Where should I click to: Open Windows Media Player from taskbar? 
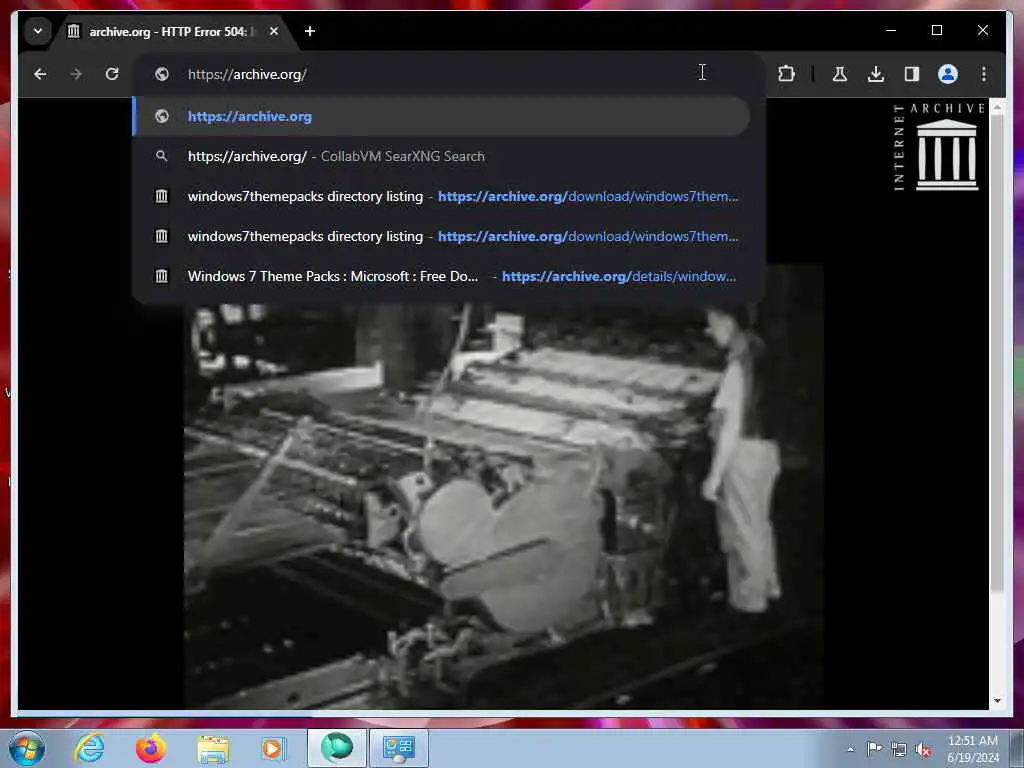point(274,748)
